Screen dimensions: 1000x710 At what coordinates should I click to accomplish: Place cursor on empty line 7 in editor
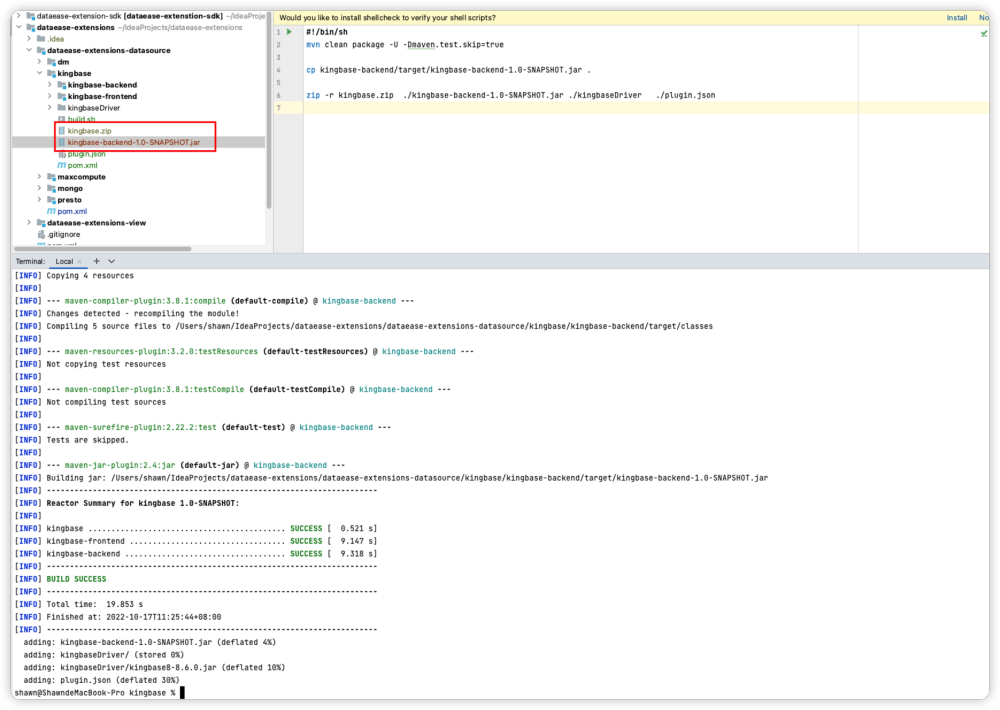point(644,108)
